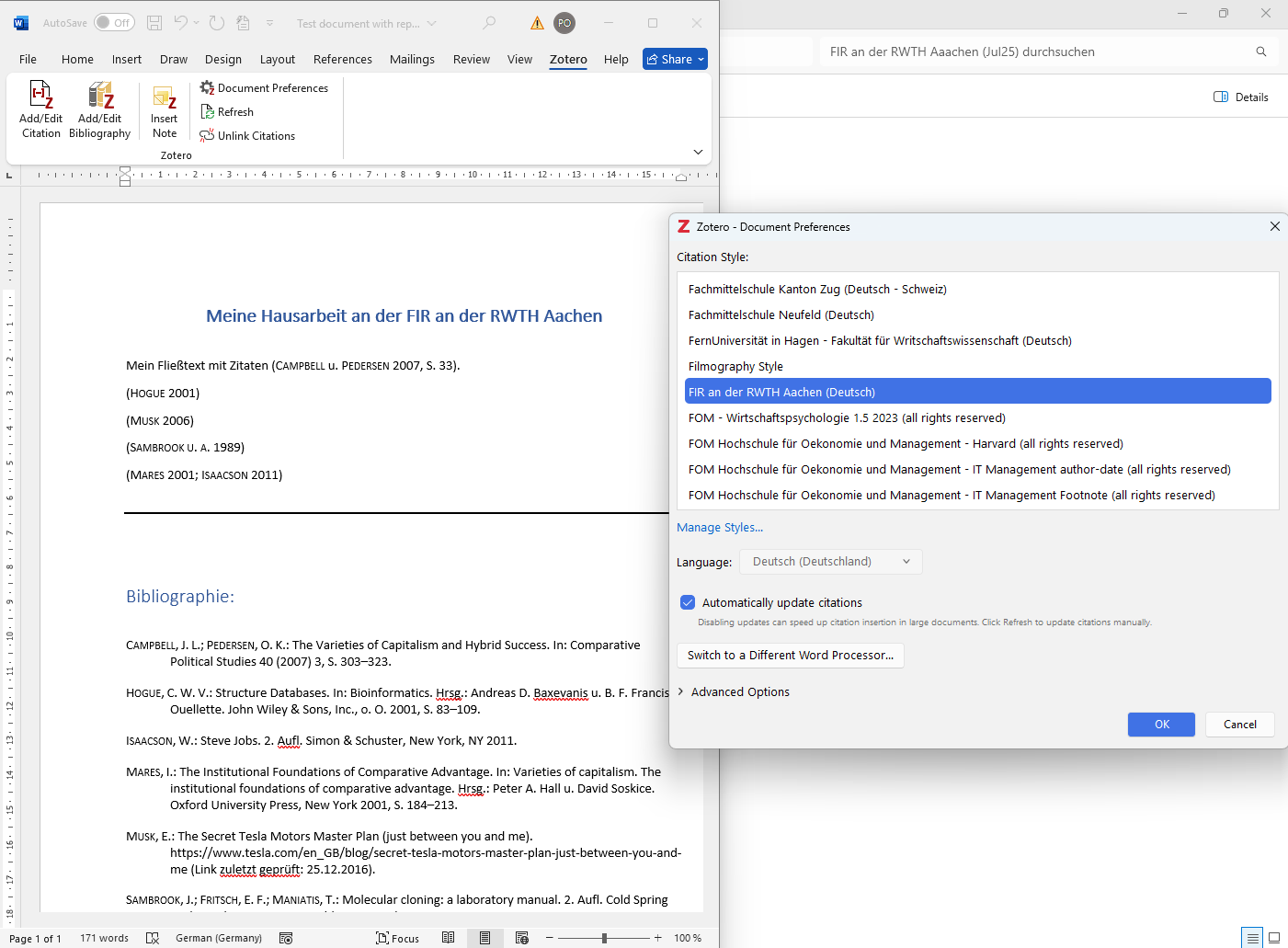Switch to the Insert tab
The image size is (1288, 948).
point(127,59)
